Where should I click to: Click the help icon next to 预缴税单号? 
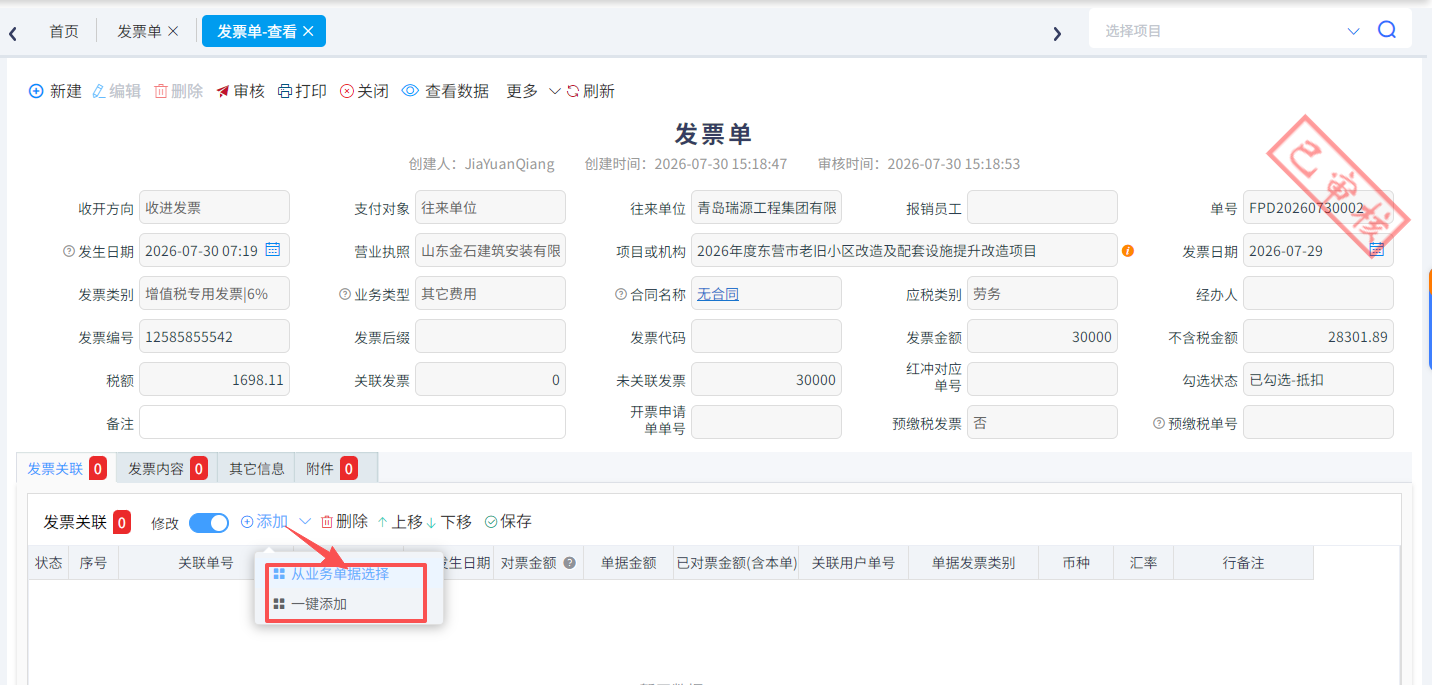pos(1159,423)
